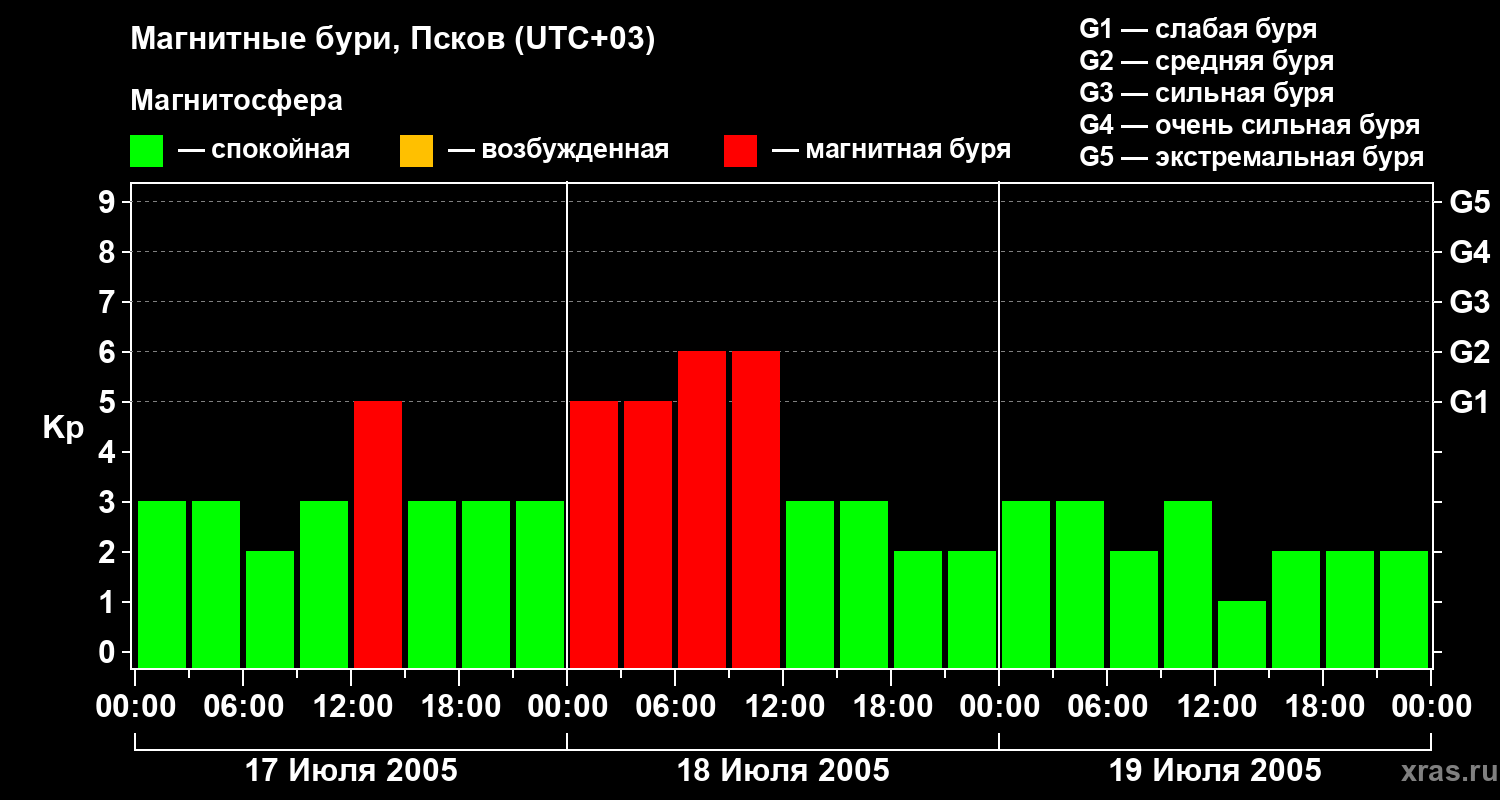The image size is (1500, 800).
Task: Click the 19 July 00:00–03:00 green bar
Action: [1026, 584]
